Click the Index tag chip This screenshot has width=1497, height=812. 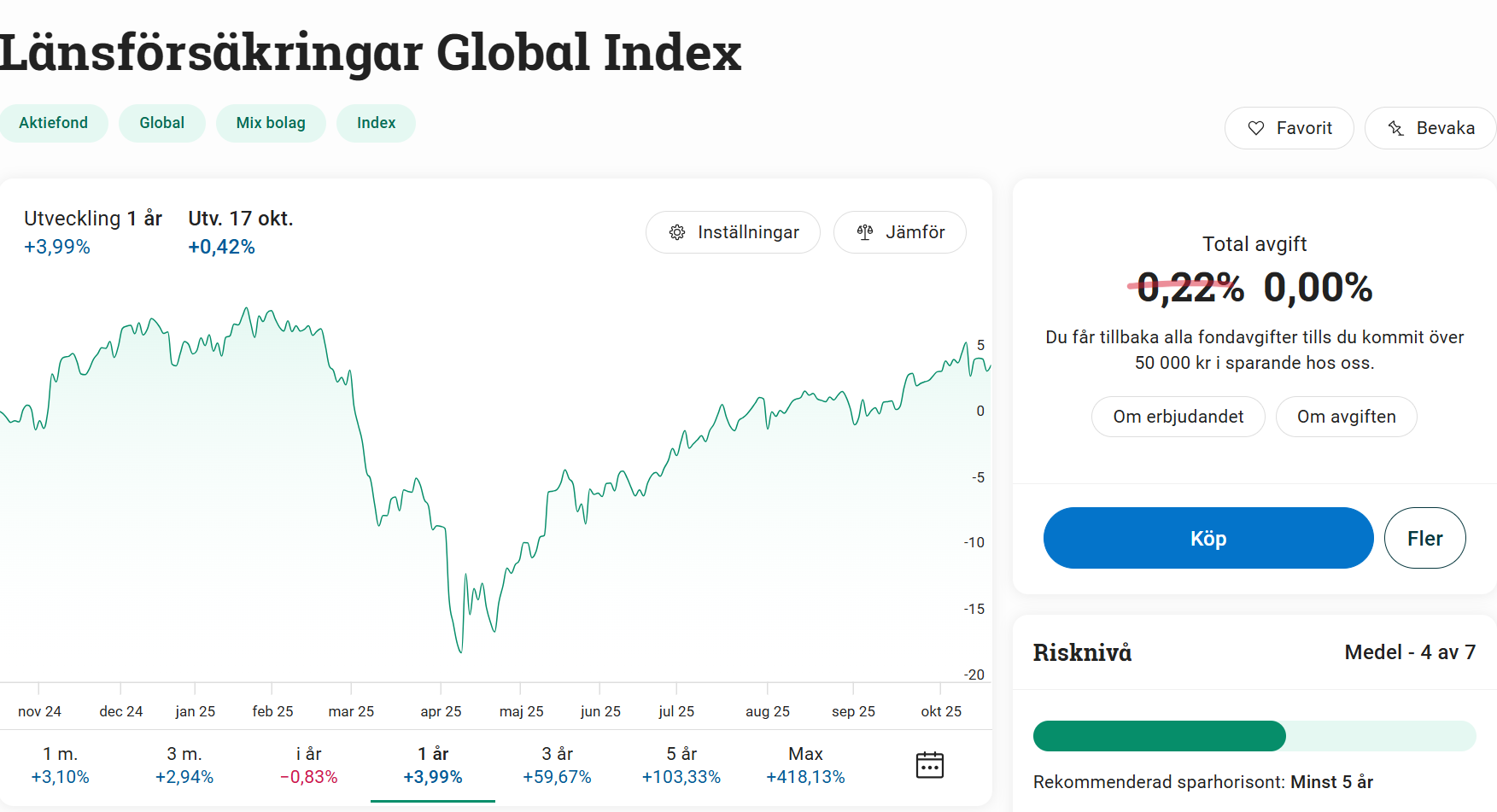[376, 123]
